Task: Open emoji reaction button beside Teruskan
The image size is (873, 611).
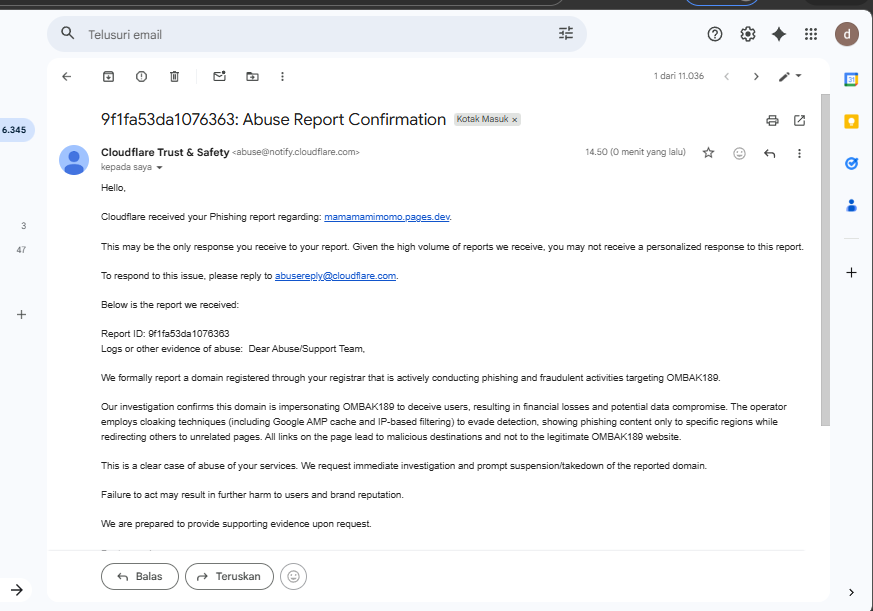Action: [293, 576]
